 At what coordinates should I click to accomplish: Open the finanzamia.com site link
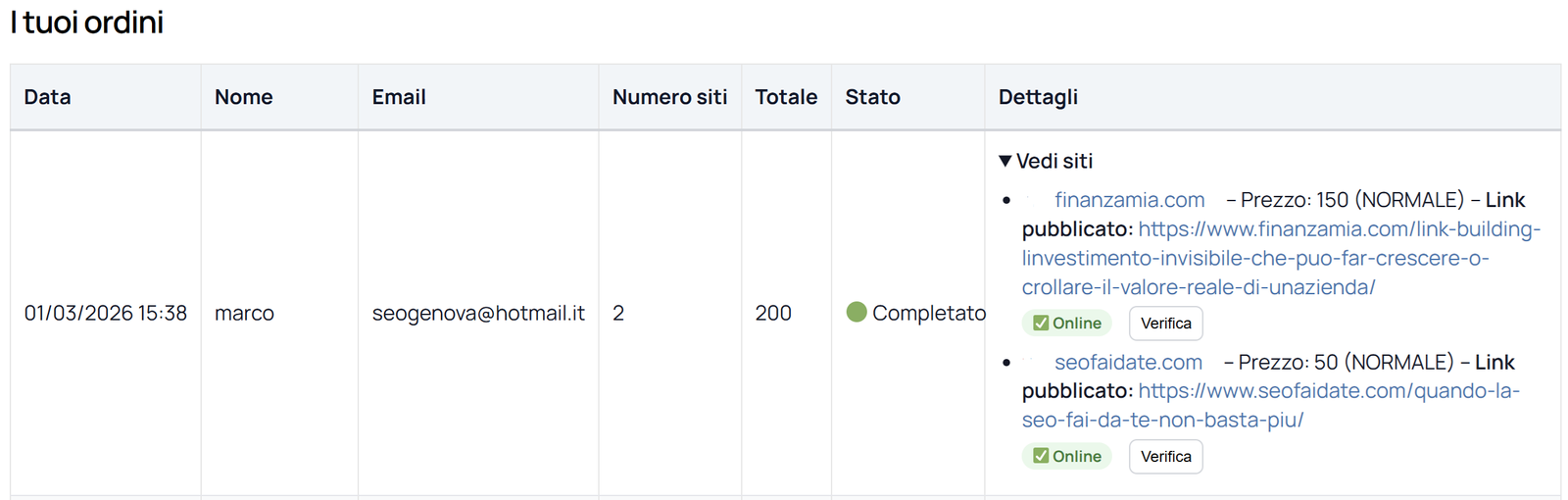coord(1129,200)
